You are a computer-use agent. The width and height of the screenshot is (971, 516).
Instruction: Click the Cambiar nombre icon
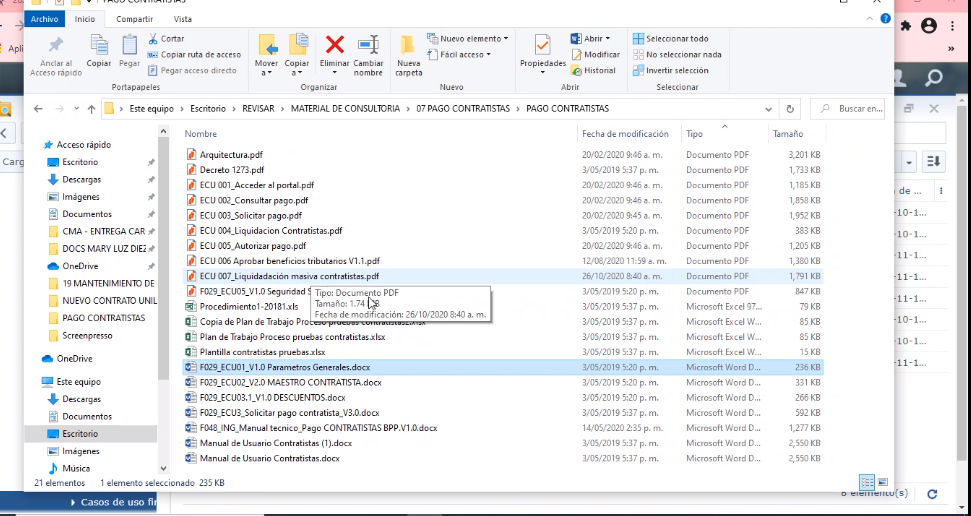368,45
